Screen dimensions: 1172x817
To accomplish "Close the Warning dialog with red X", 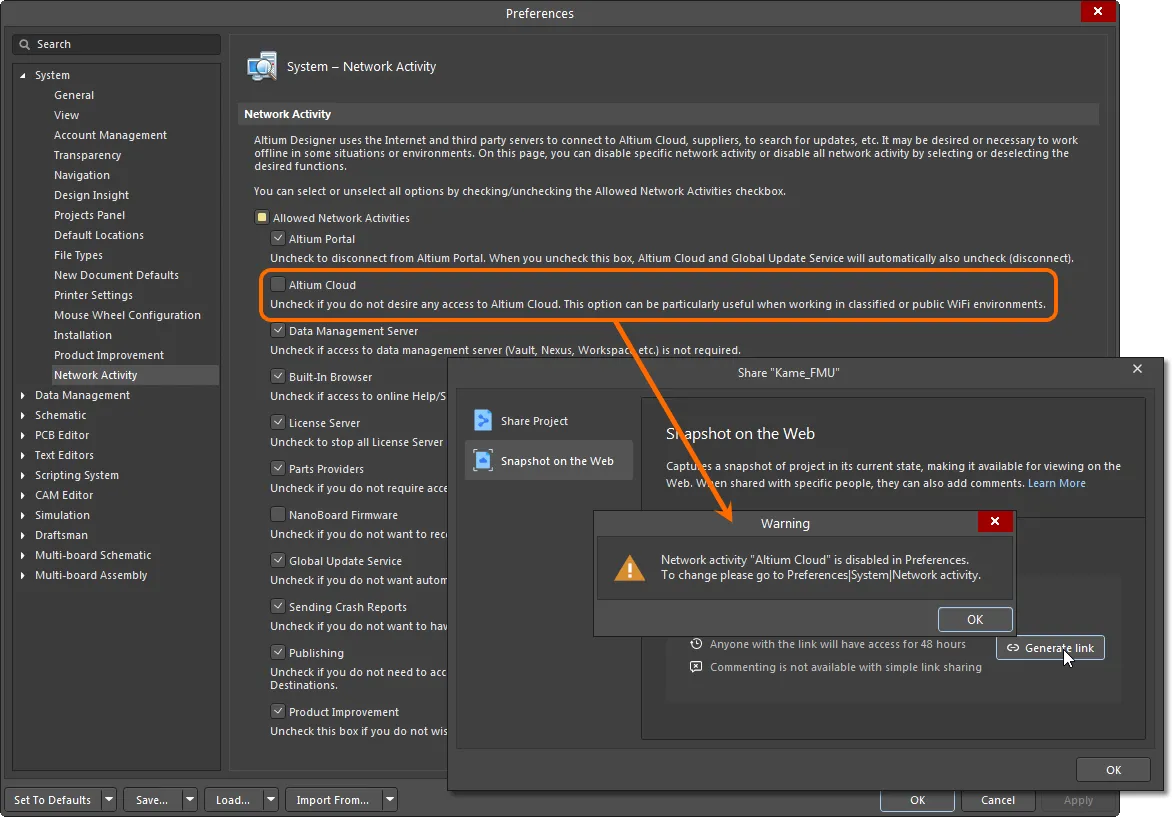I will [995, 521].
